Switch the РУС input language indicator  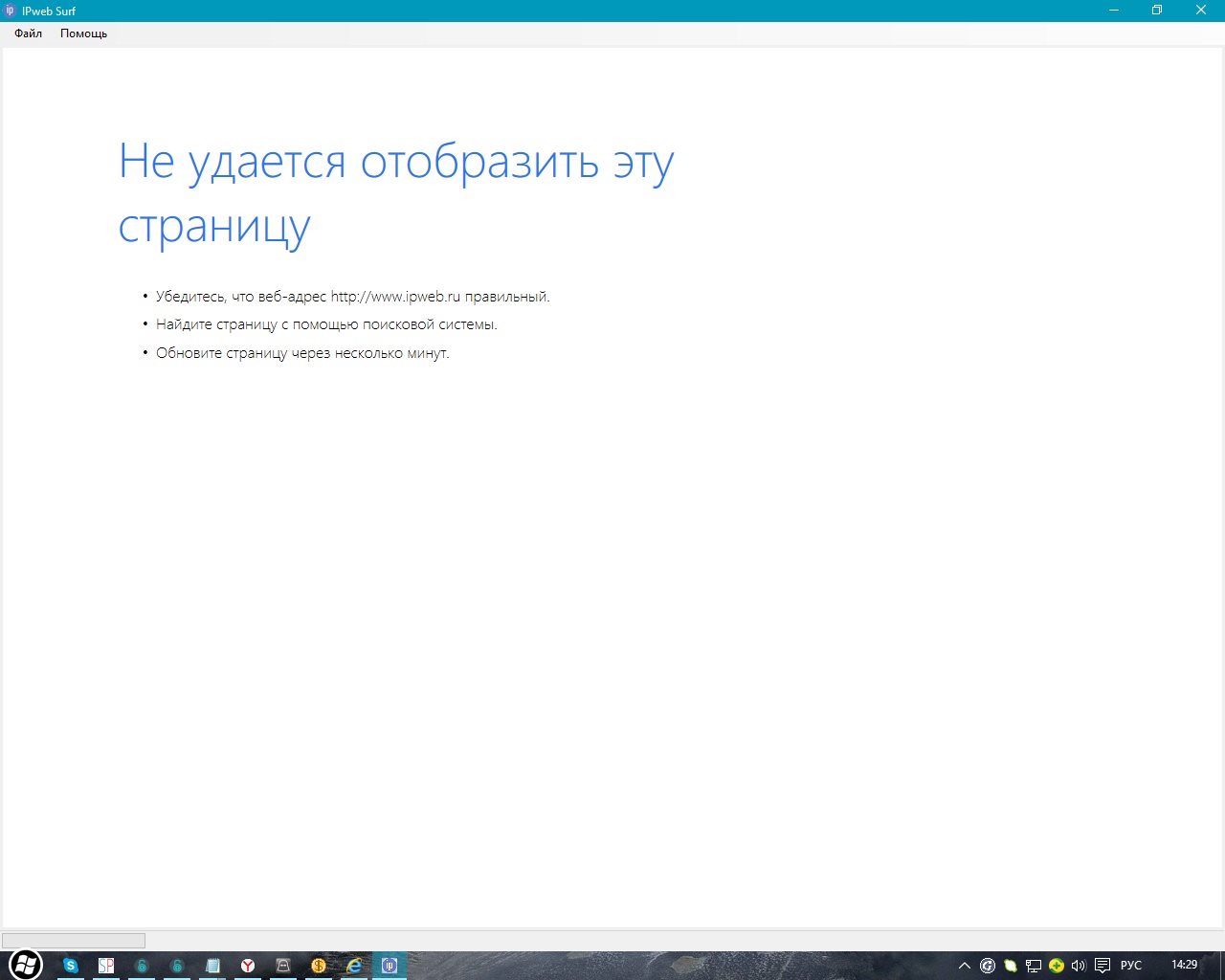pyautogui.click(x=1131, y=966)
